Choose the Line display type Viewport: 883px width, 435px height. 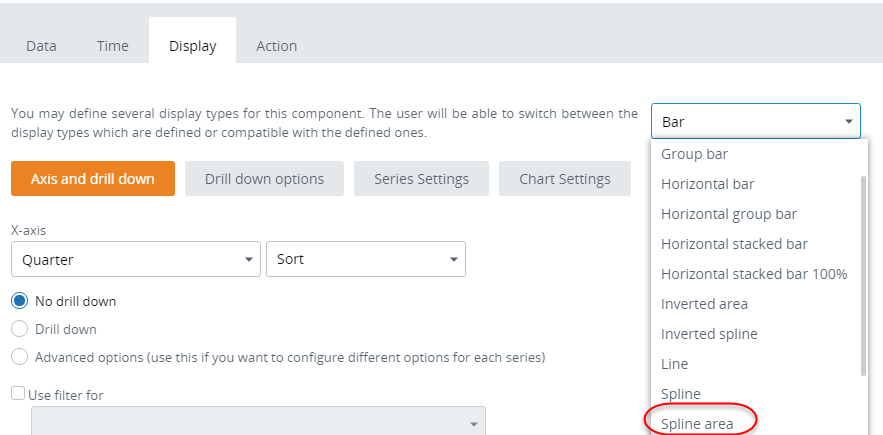(x=675, y=364)
